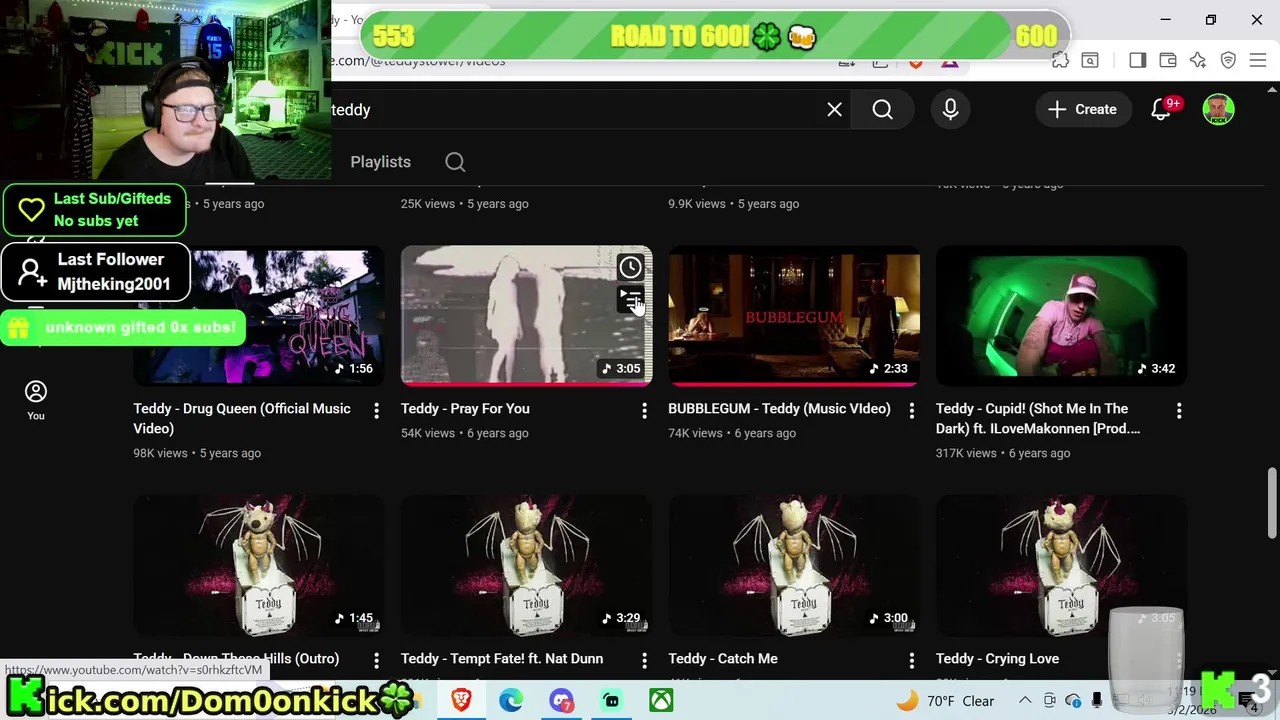Click the Teddy - Cupid! video title
The image size is (1280, 720).
coord(1038,418)
